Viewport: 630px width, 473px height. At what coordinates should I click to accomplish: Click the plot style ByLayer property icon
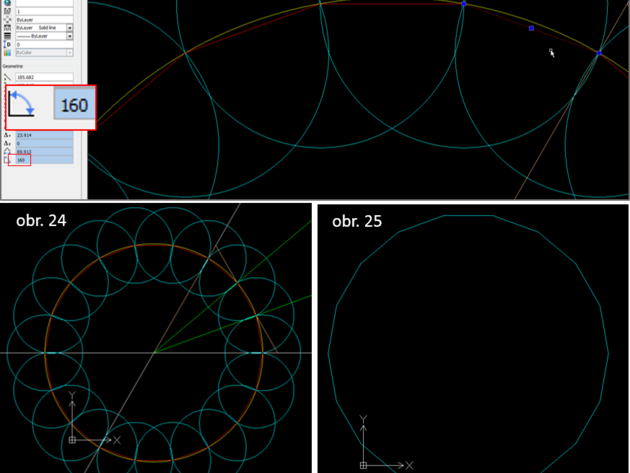click(x=7, y=20)
